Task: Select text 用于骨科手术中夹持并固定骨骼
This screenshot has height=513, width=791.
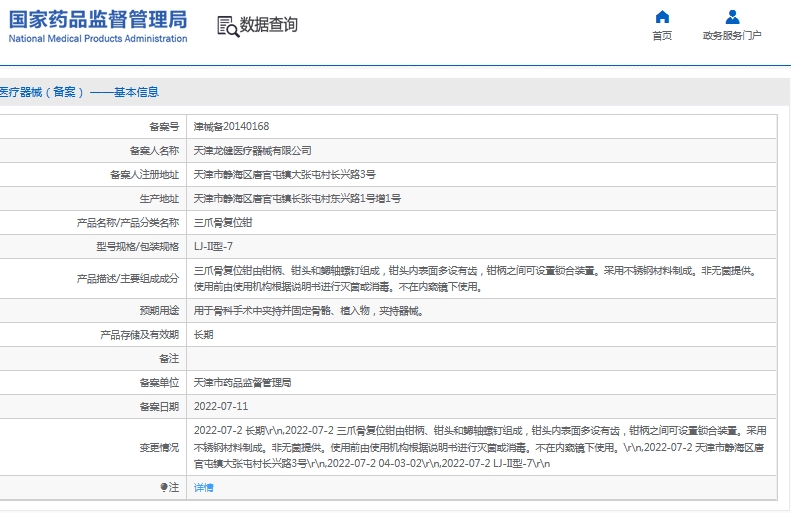Action: [262, 311]
